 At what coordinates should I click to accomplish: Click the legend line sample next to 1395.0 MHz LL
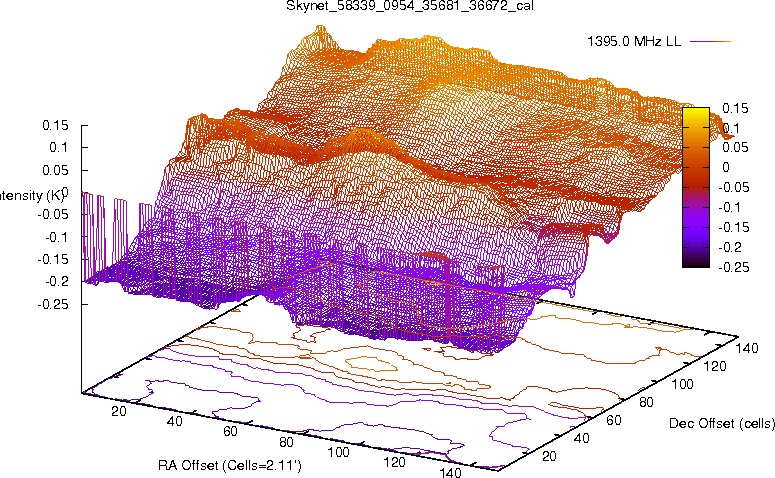click(710, 42)
